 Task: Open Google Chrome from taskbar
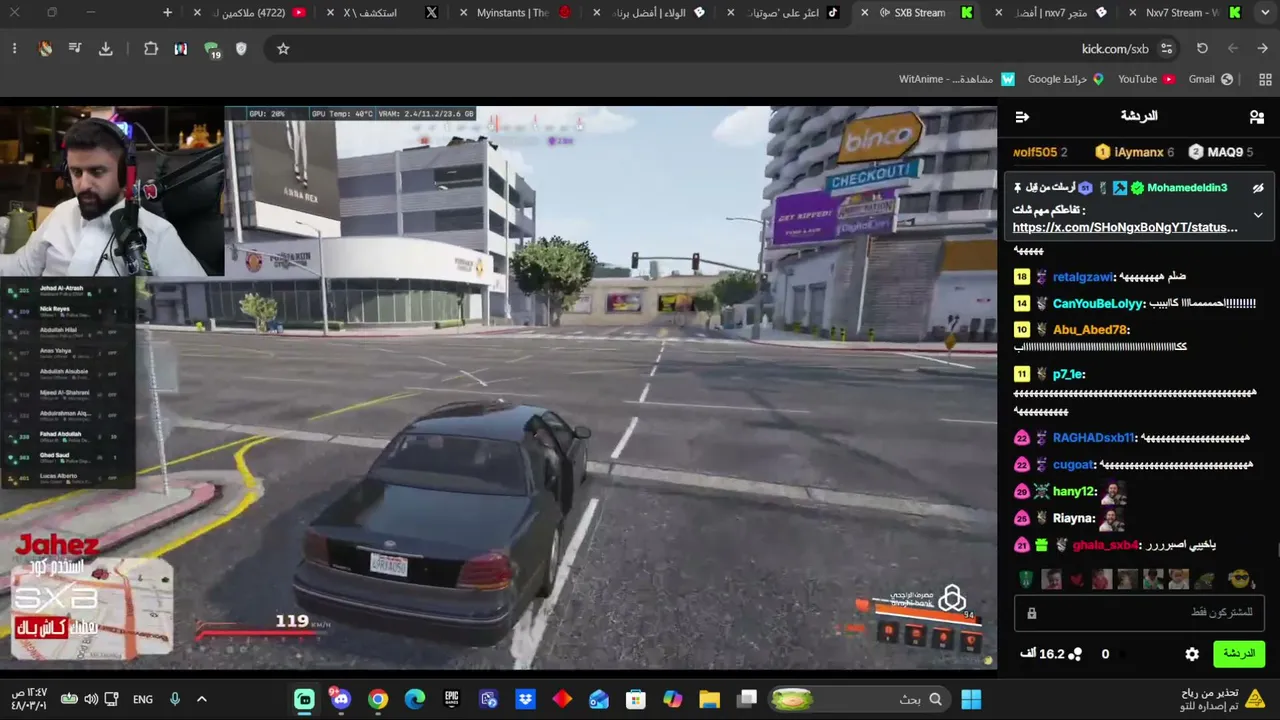[x=378, y=699]
